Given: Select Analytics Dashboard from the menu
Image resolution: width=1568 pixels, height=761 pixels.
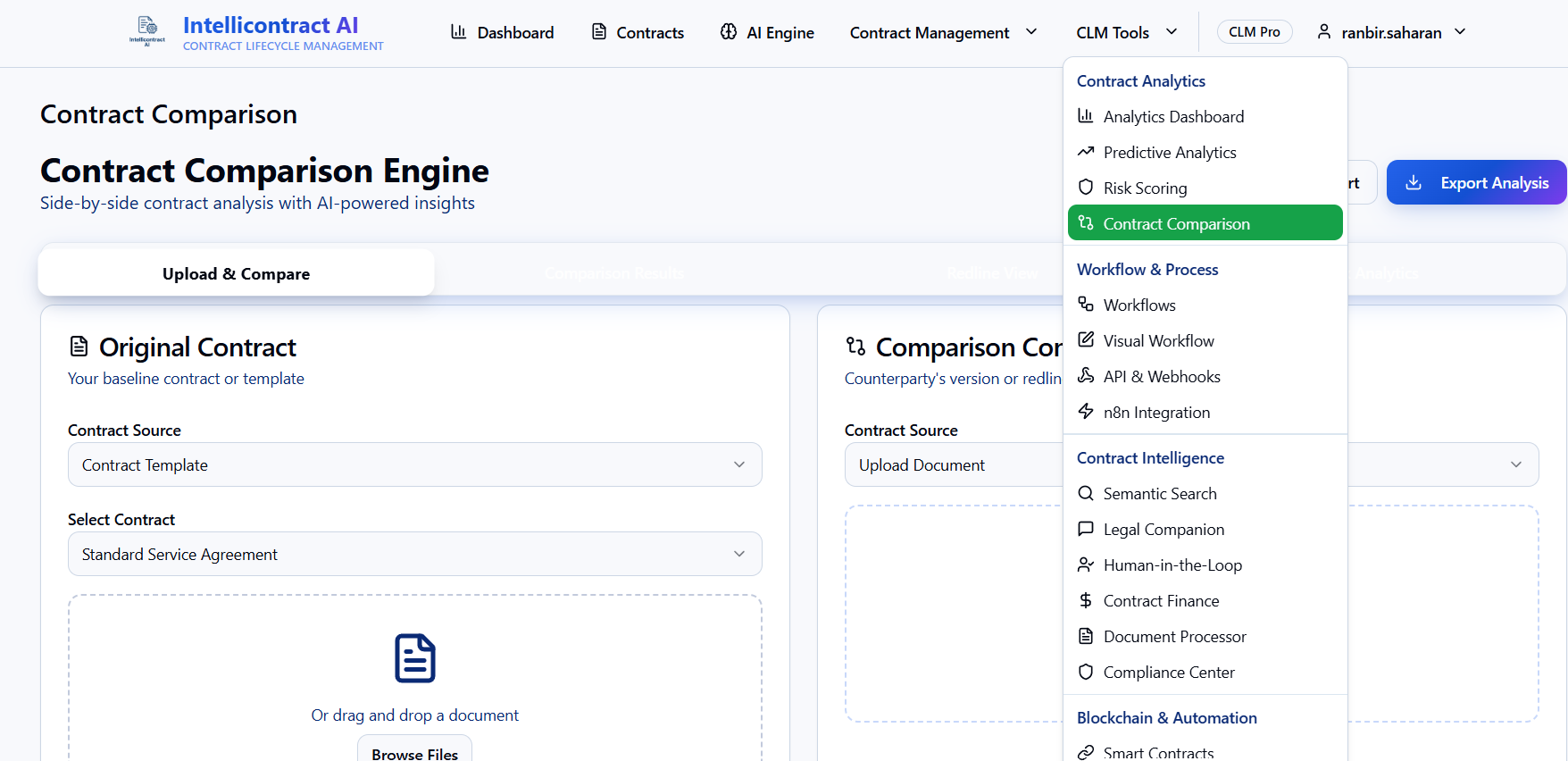Looking at the screenshot, I should click(x=1205, y=116).
